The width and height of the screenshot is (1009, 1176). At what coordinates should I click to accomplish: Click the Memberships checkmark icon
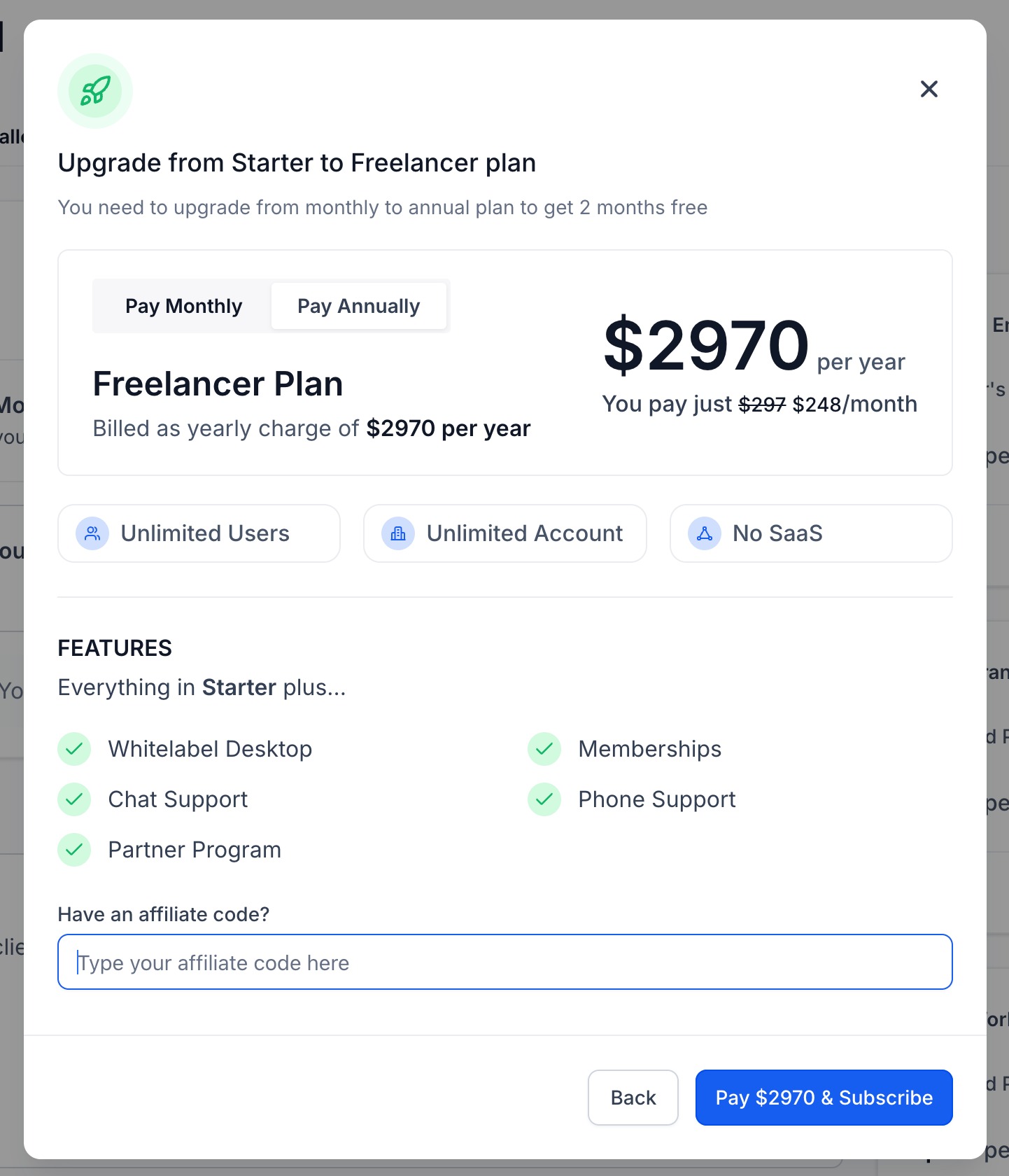pyautogui.click(x=544, y=749)
